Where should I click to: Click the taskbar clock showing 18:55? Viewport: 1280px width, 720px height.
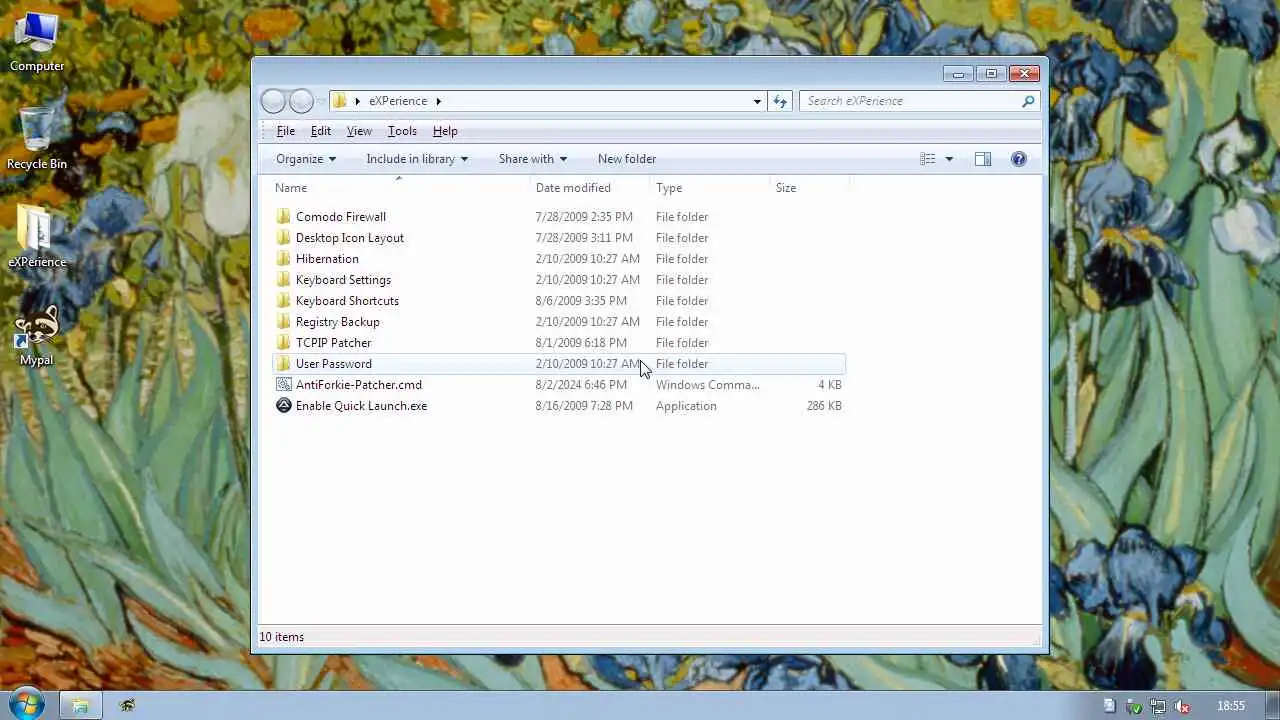[x=1231, y=706]
